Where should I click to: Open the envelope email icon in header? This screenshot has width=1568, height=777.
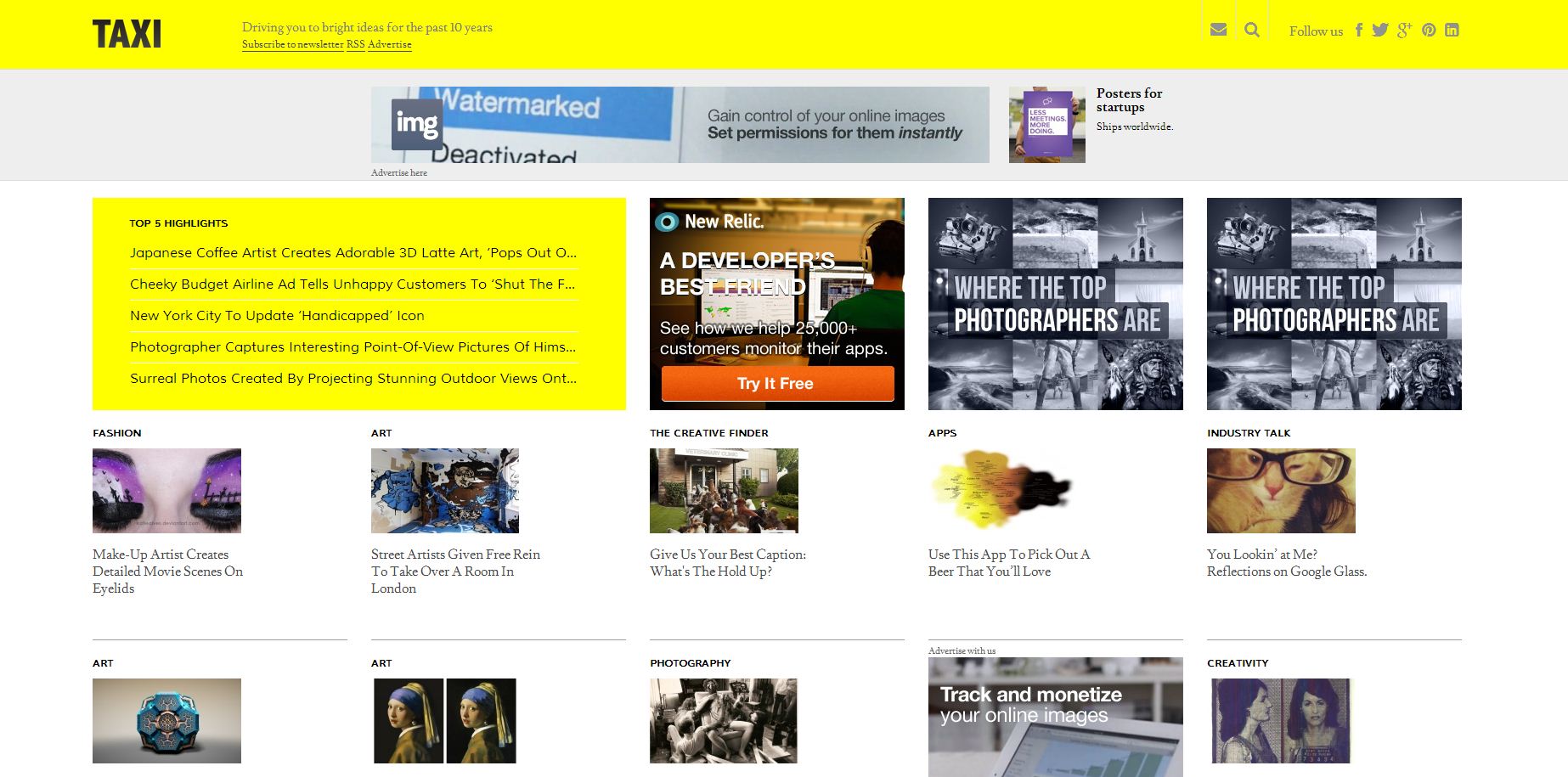point(1218,30)
